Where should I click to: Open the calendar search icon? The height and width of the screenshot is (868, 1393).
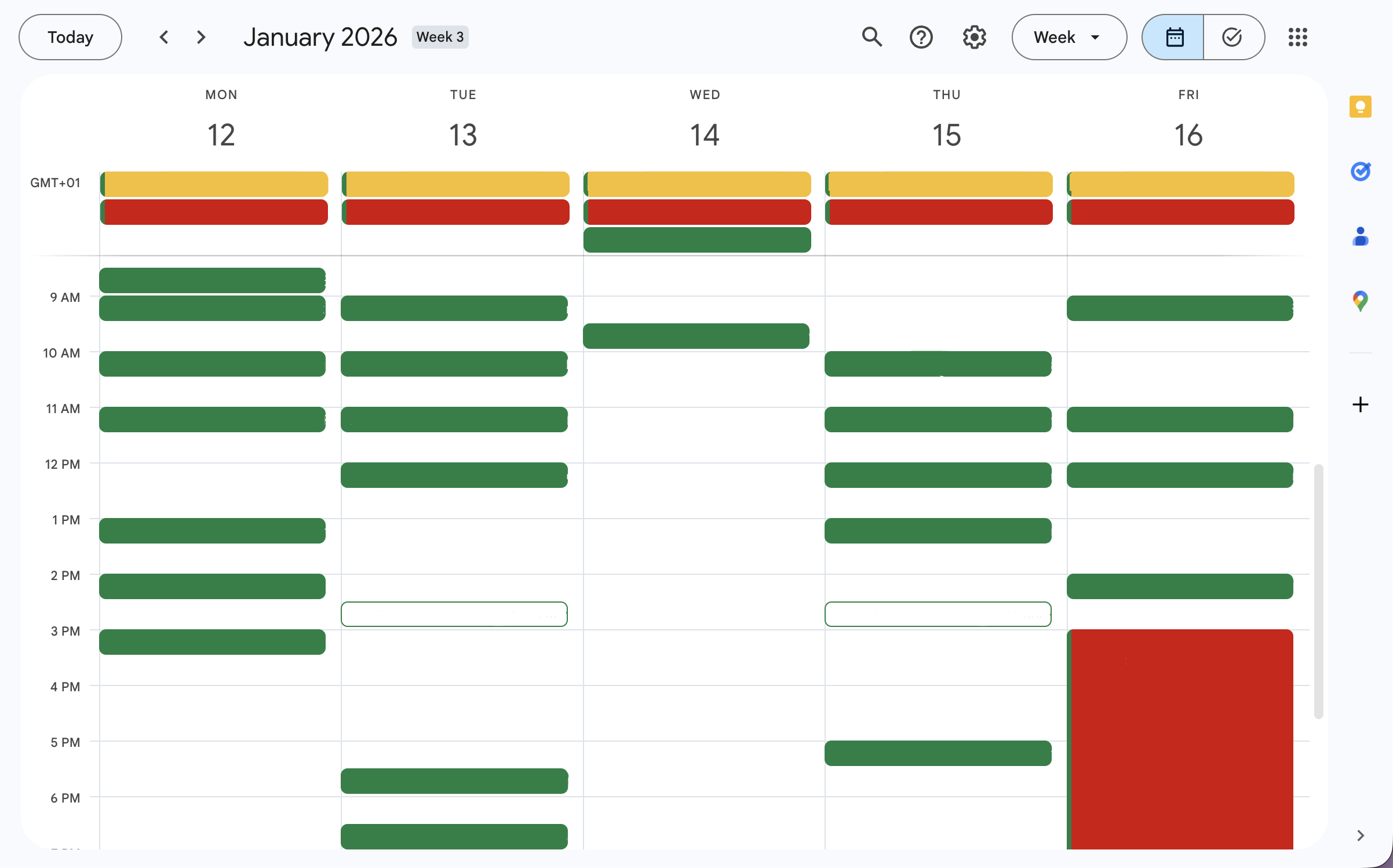click(x=871, y=37)
